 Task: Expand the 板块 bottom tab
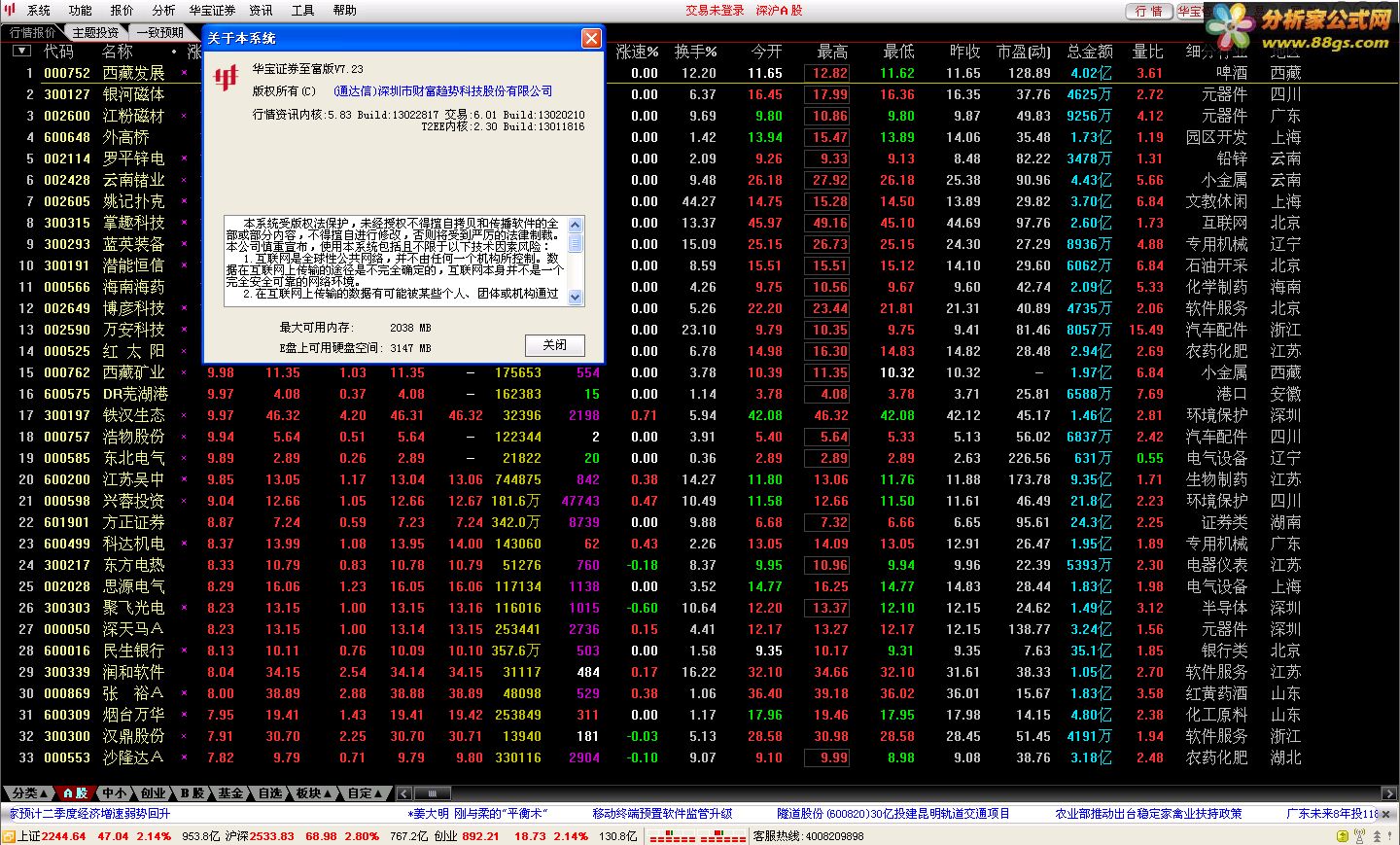tap(315, 793)
